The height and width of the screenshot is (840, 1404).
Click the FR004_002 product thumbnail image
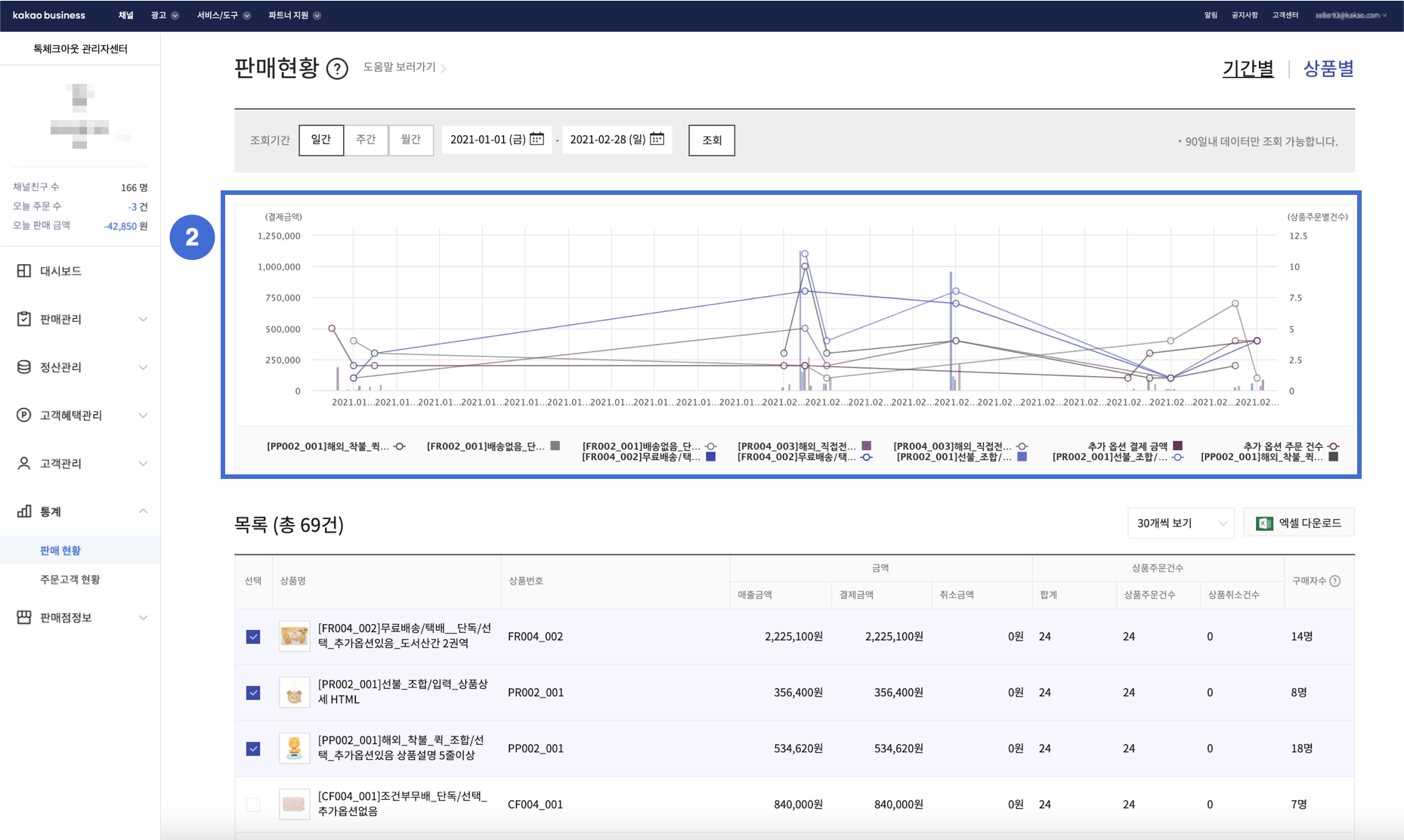(294, 637)
